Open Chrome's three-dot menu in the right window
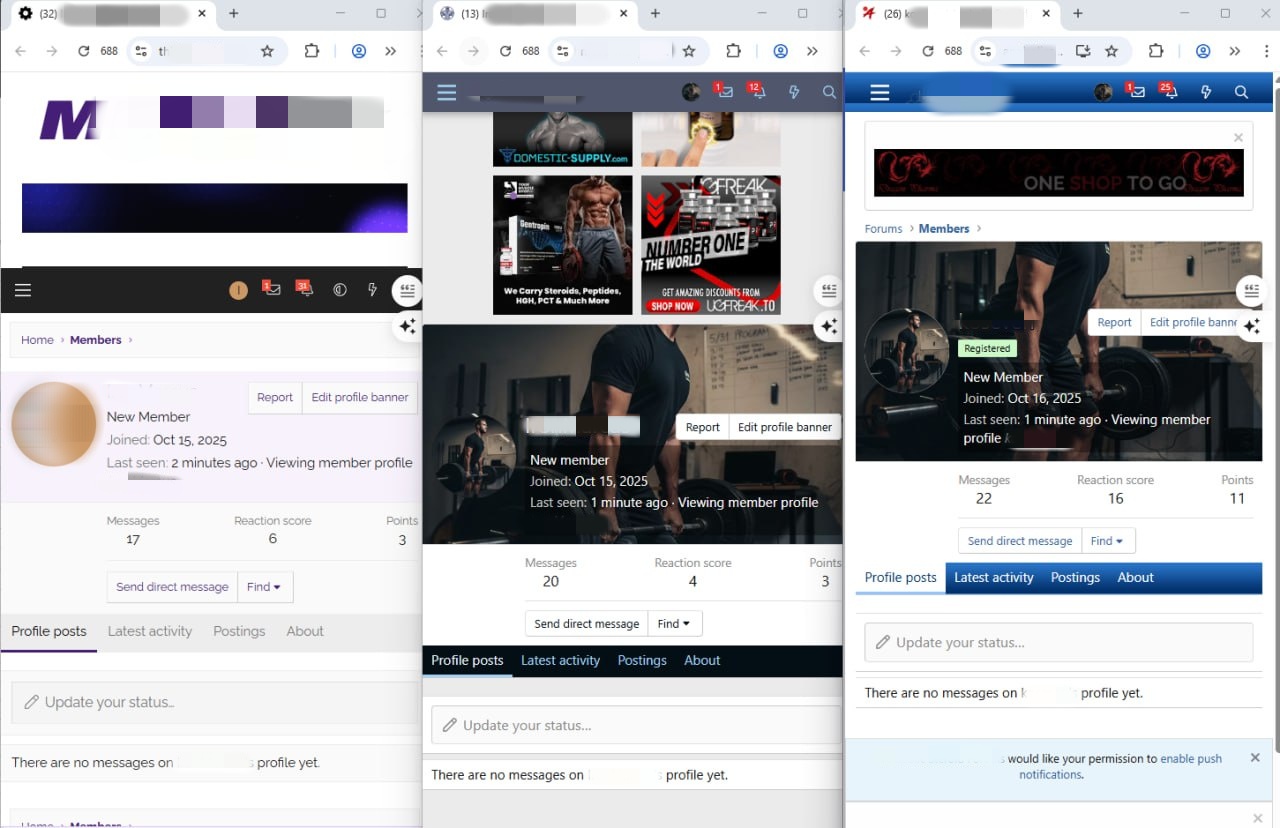Viewport: 1280px width, 828px height. point(1267,50)
